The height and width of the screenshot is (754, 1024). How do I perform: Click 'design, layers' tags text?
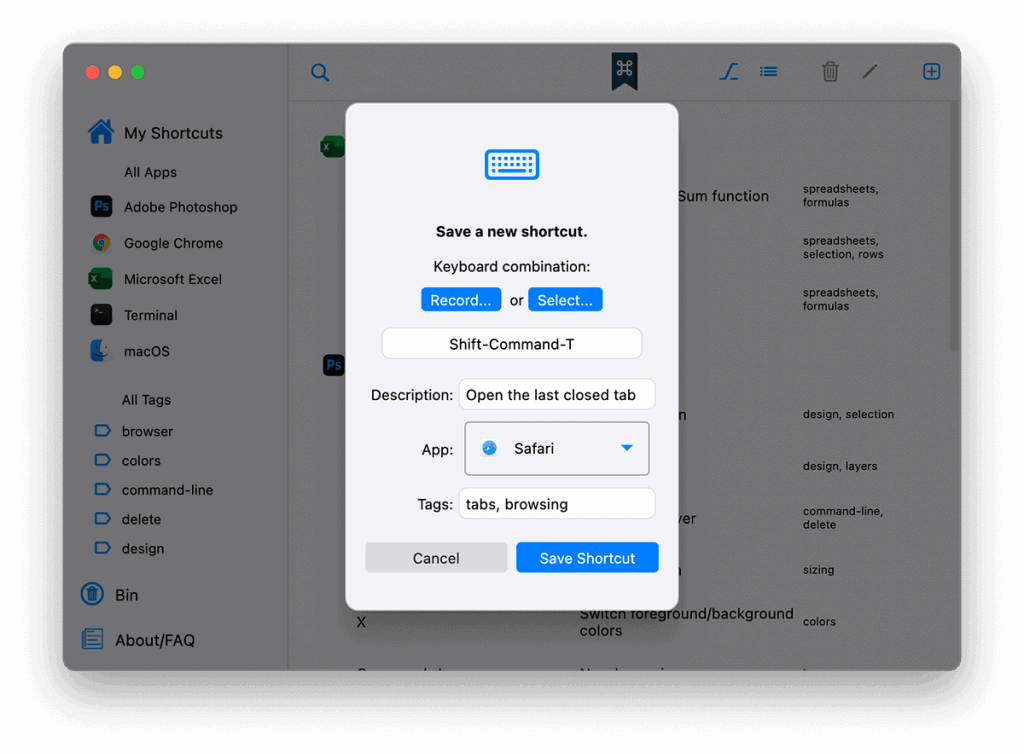[840, 466]
